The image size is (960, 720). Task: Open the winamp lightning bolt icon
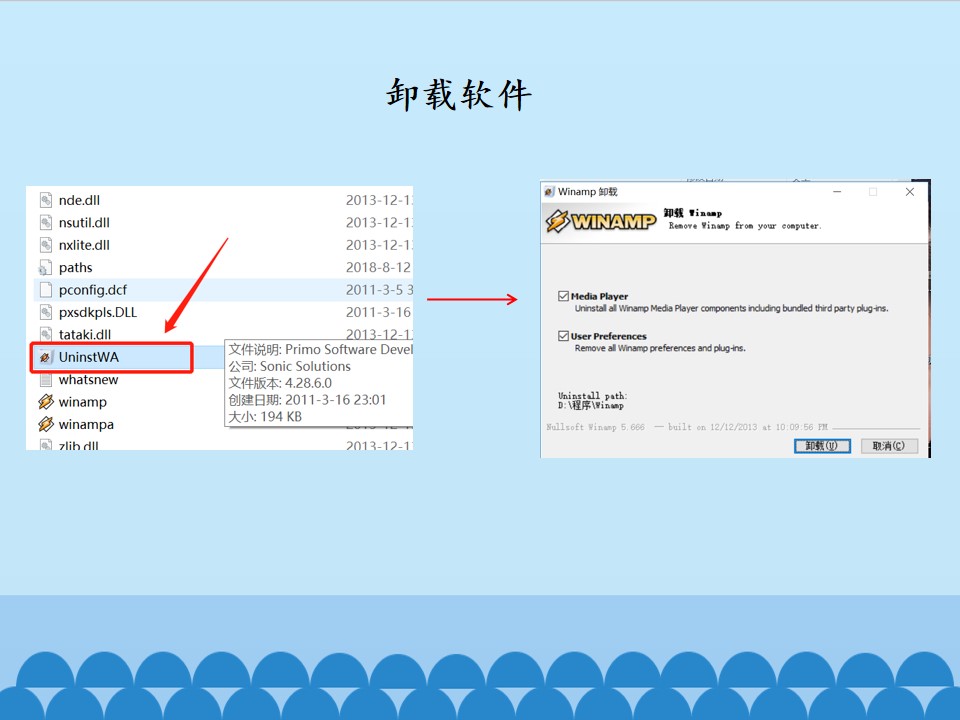click(x=46, y=402)
